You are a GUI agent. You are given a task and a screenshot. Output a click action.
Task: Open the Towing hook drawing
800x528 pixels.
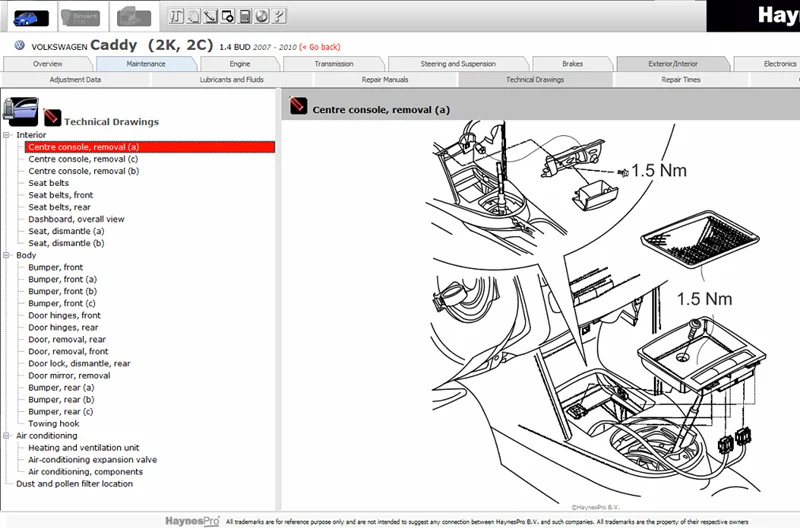click(x=54, y=423)
